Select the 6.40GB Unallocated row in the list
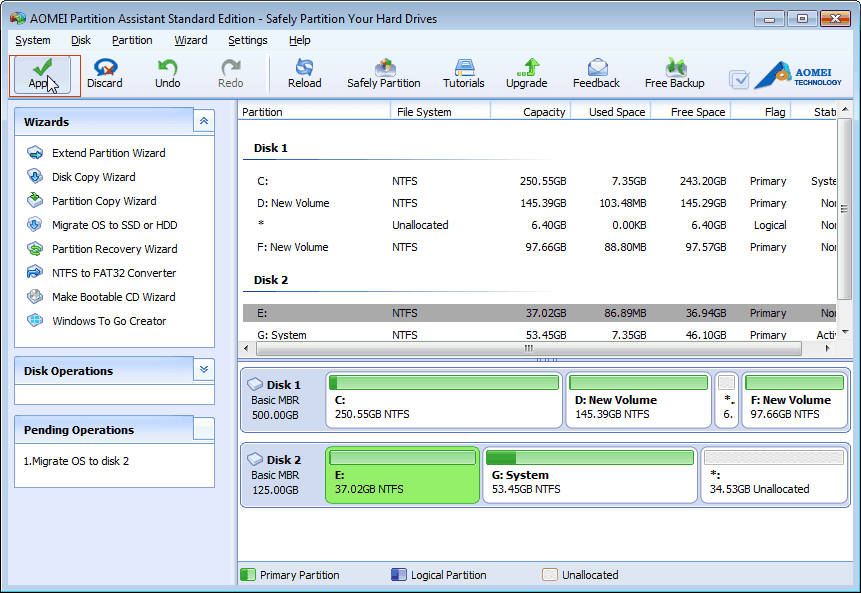 pos(539,225)
